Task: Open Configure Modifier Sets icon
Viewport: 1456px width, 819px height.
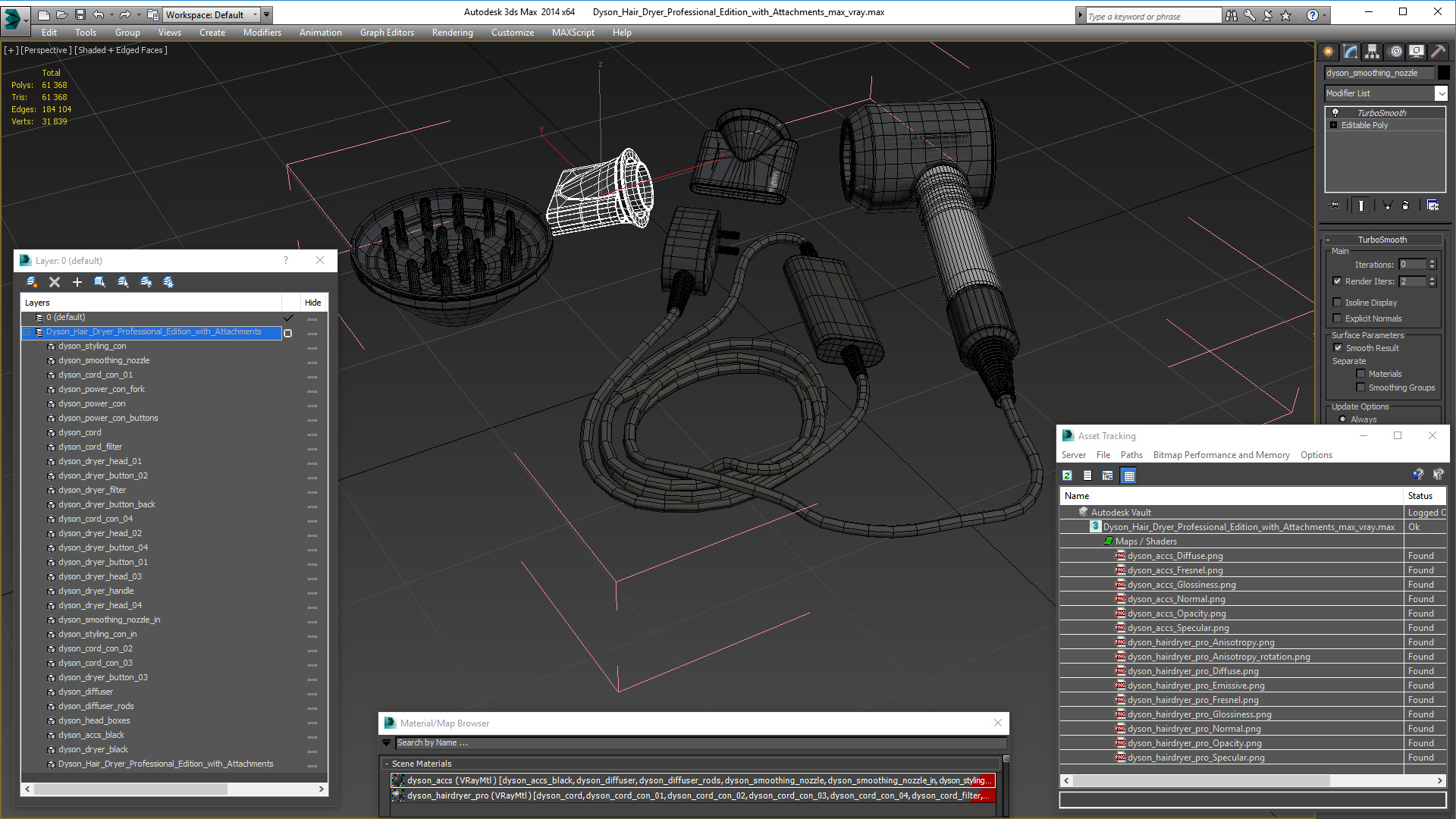Action: tap(1432, 205)
